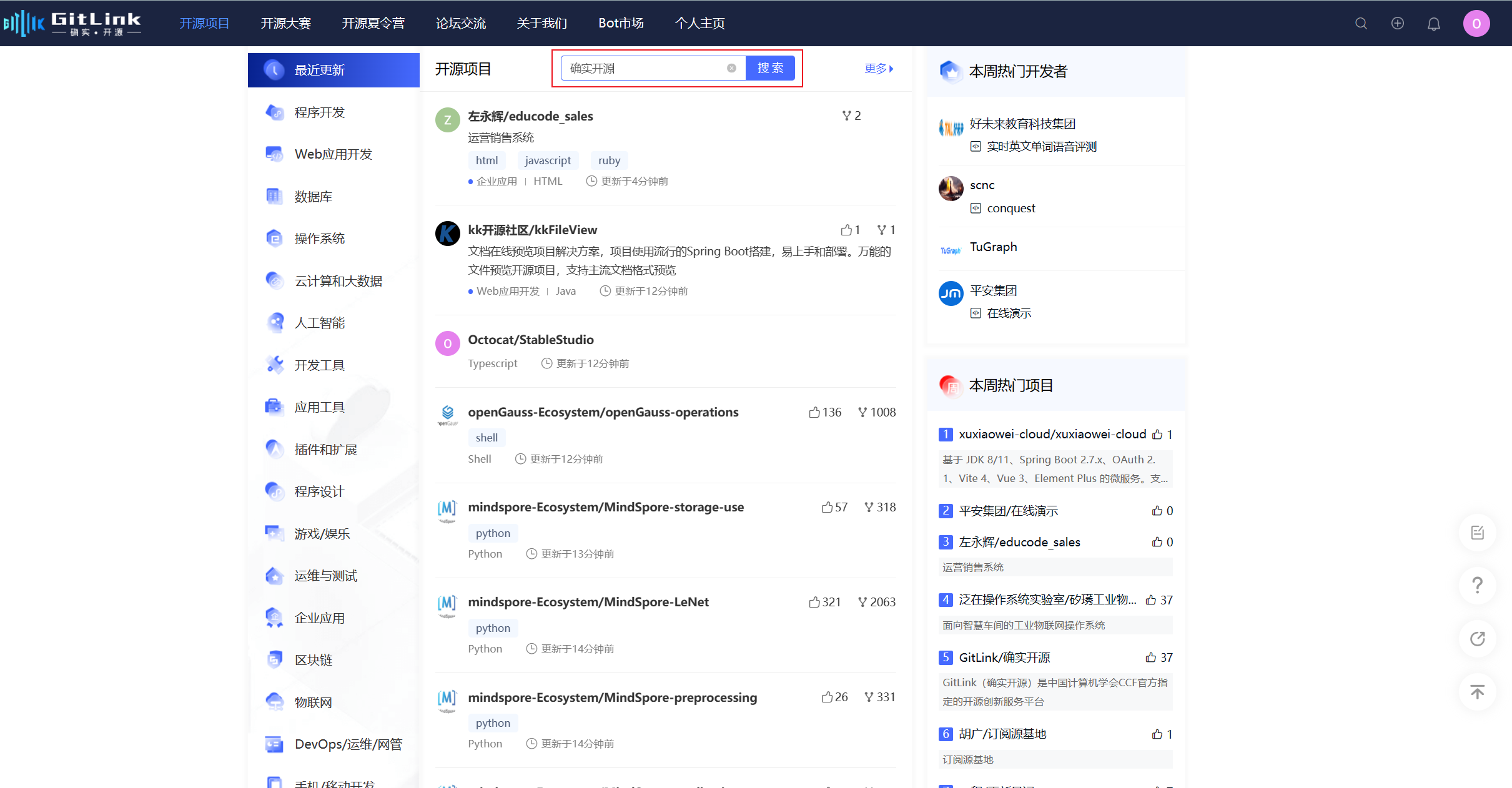The width and height of the screenshot is (1512, 788).
Task: Open the kk开源社区/kkFileView project
Action: click(532, 230)
